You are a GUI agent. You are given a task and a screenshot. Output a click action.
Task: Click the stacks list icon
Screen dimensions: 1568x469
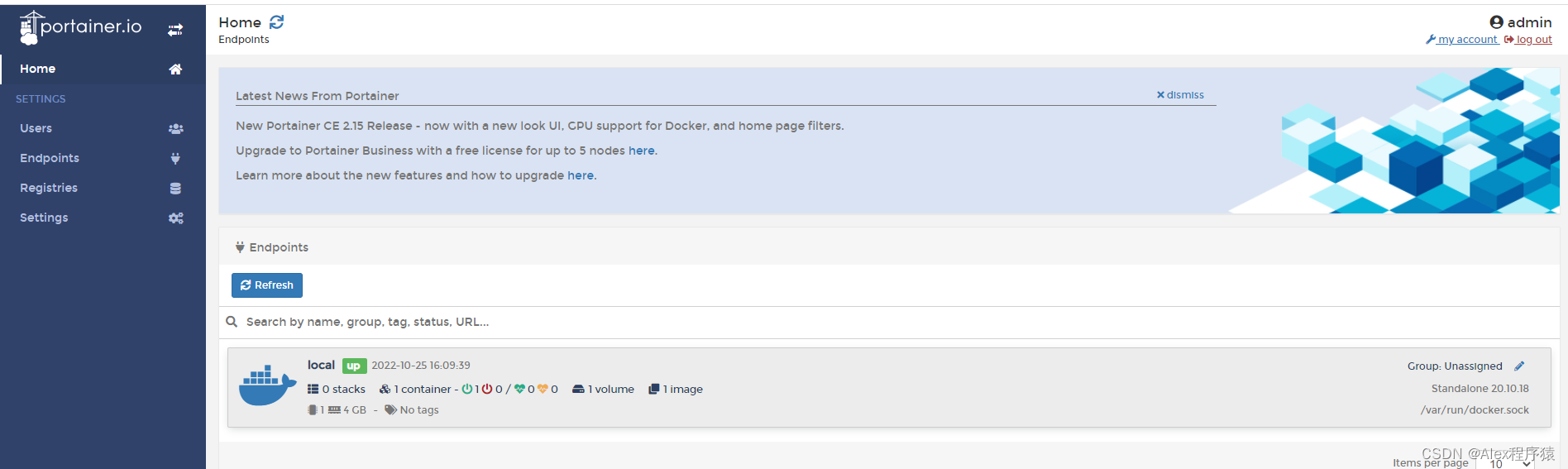tap(313, 389)
